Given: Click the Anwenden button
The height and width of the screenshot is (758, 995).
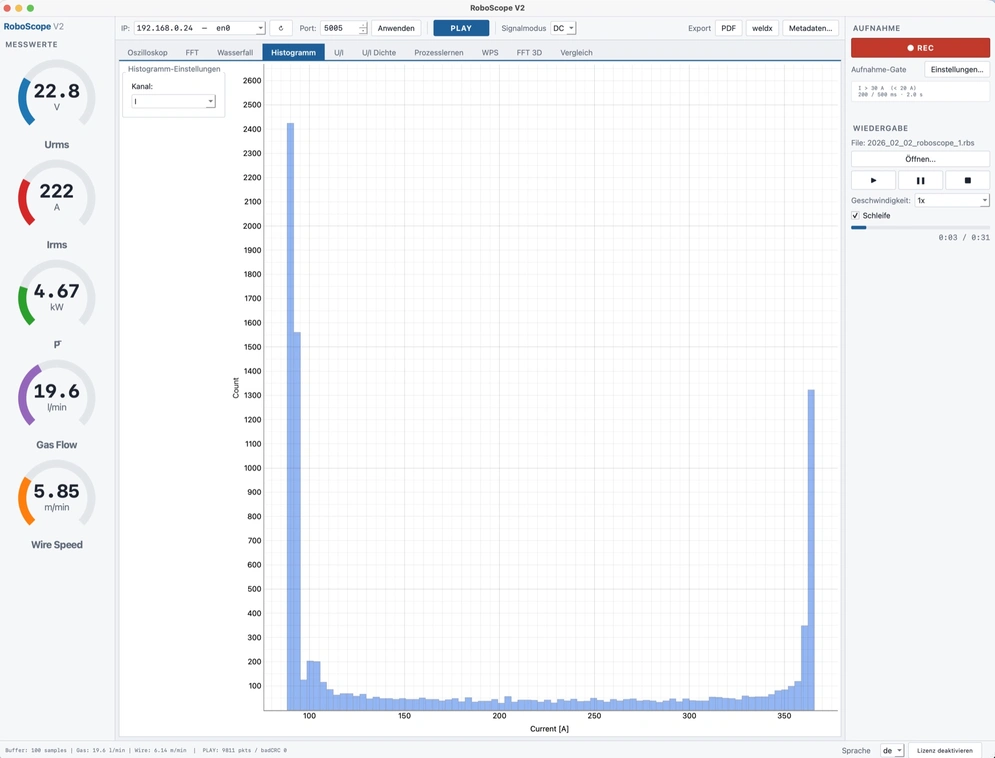Looking at the screenshot, I should click(396, 29).
